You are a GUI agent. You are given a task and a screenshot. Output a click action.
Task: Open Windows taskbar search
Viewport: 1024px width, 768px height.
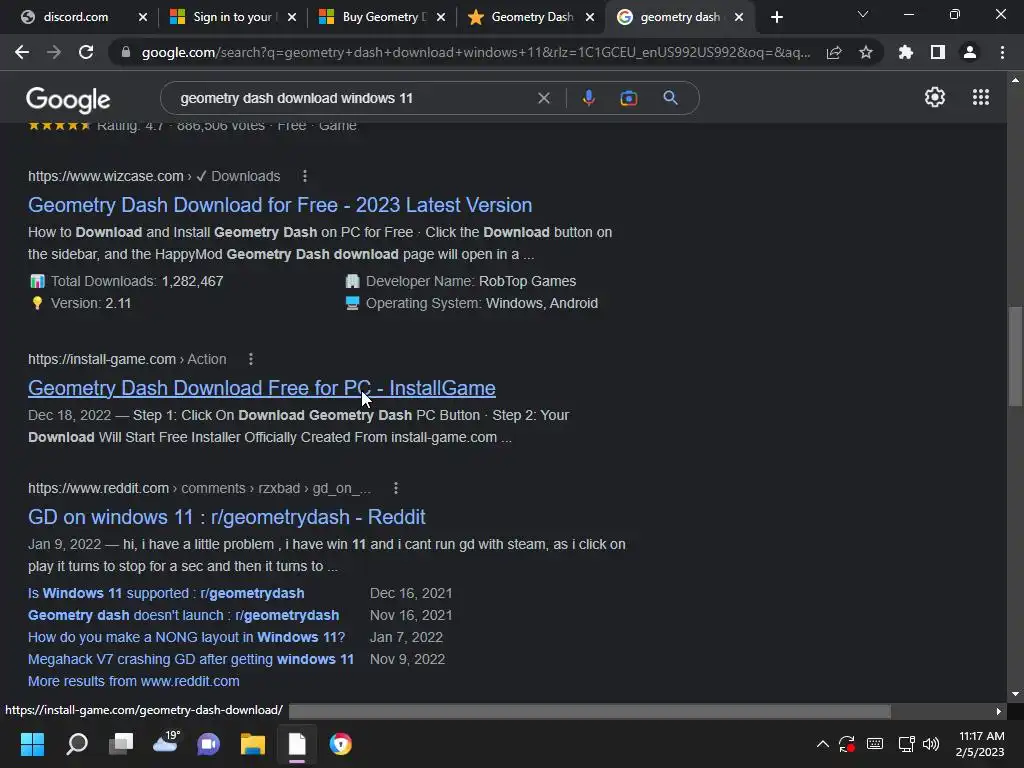click(77, 744)
